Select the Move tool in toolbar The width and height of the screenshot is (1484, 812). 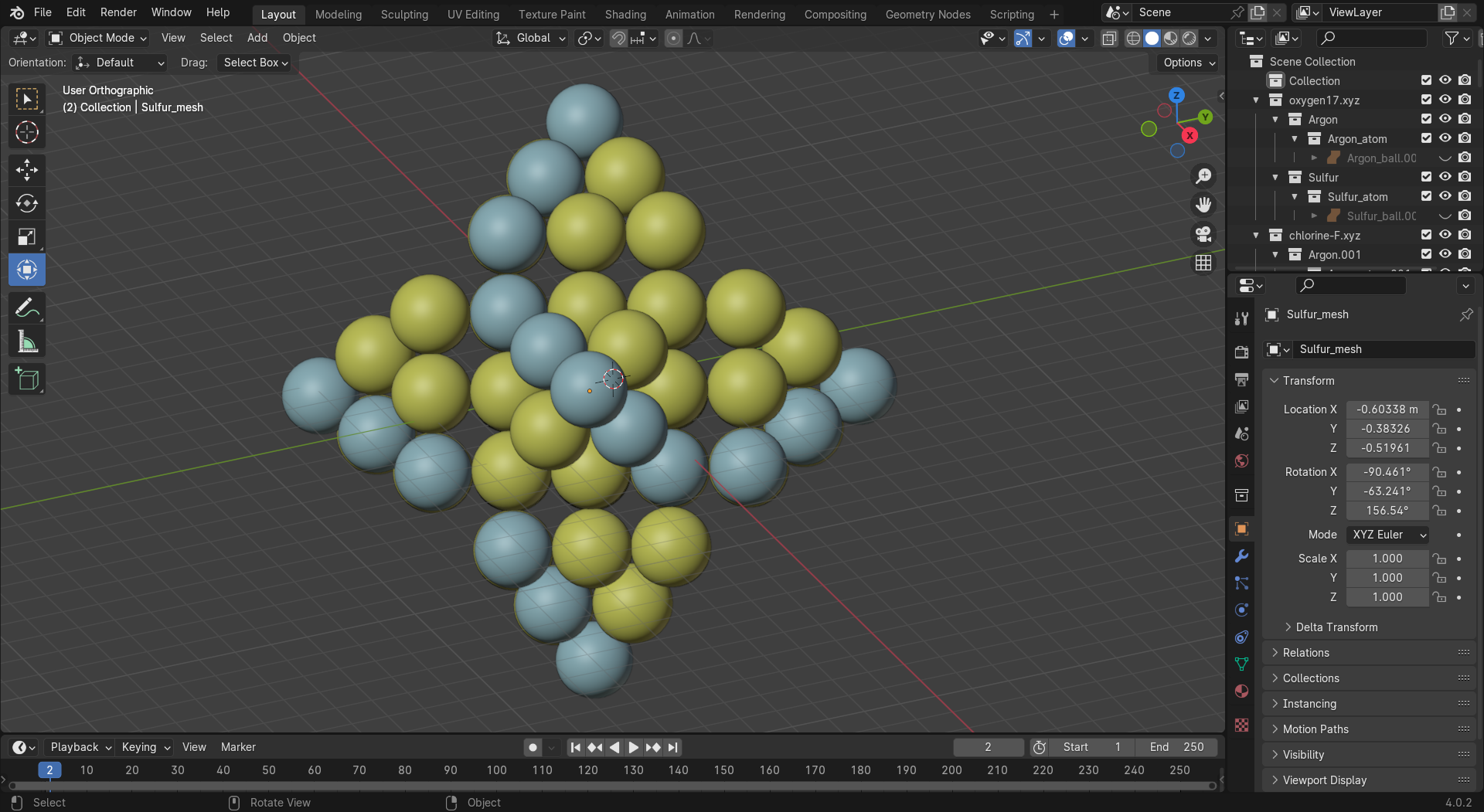point(27,170)
